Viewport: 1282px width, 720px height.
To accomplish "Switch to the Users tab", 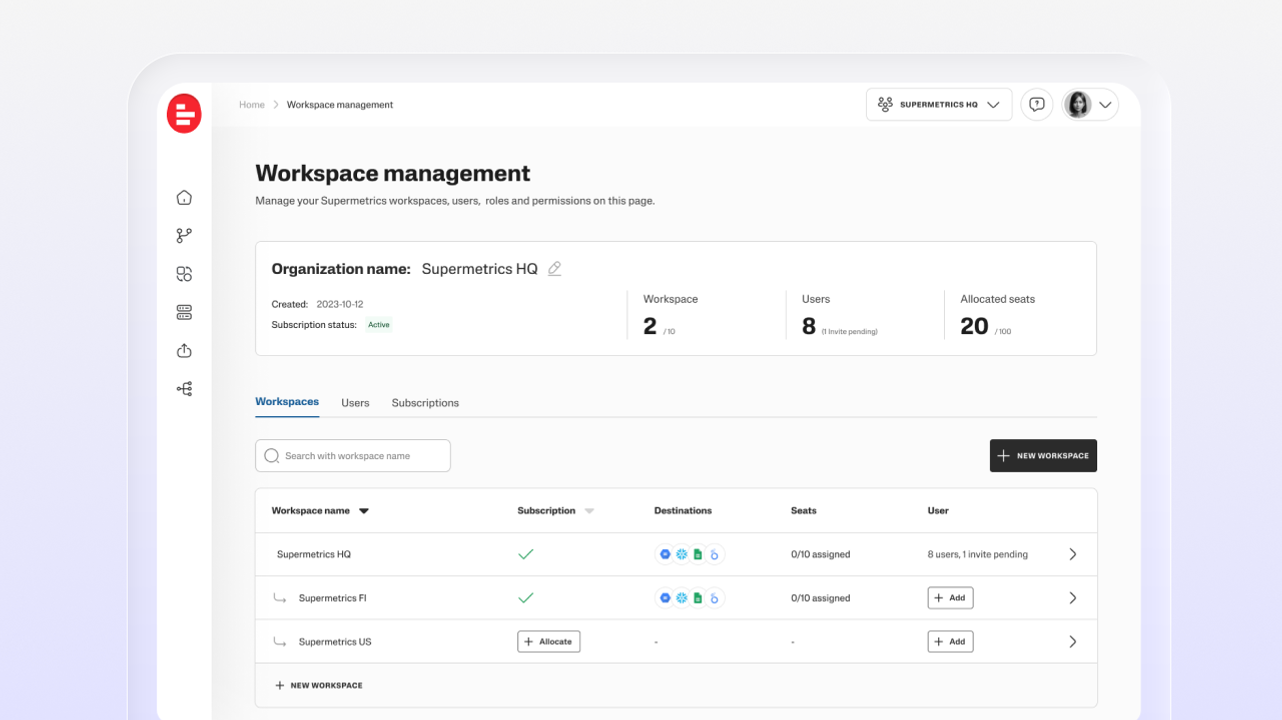I will coord(355,403).
